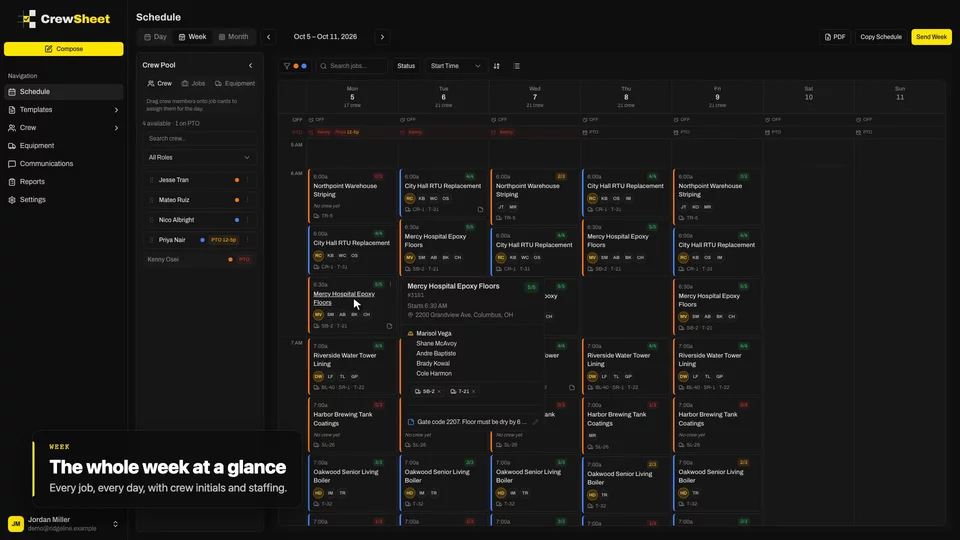The image size is (960, 540).
Task: Select Kenny Osei in crew pool
Action: pos(199,260)
